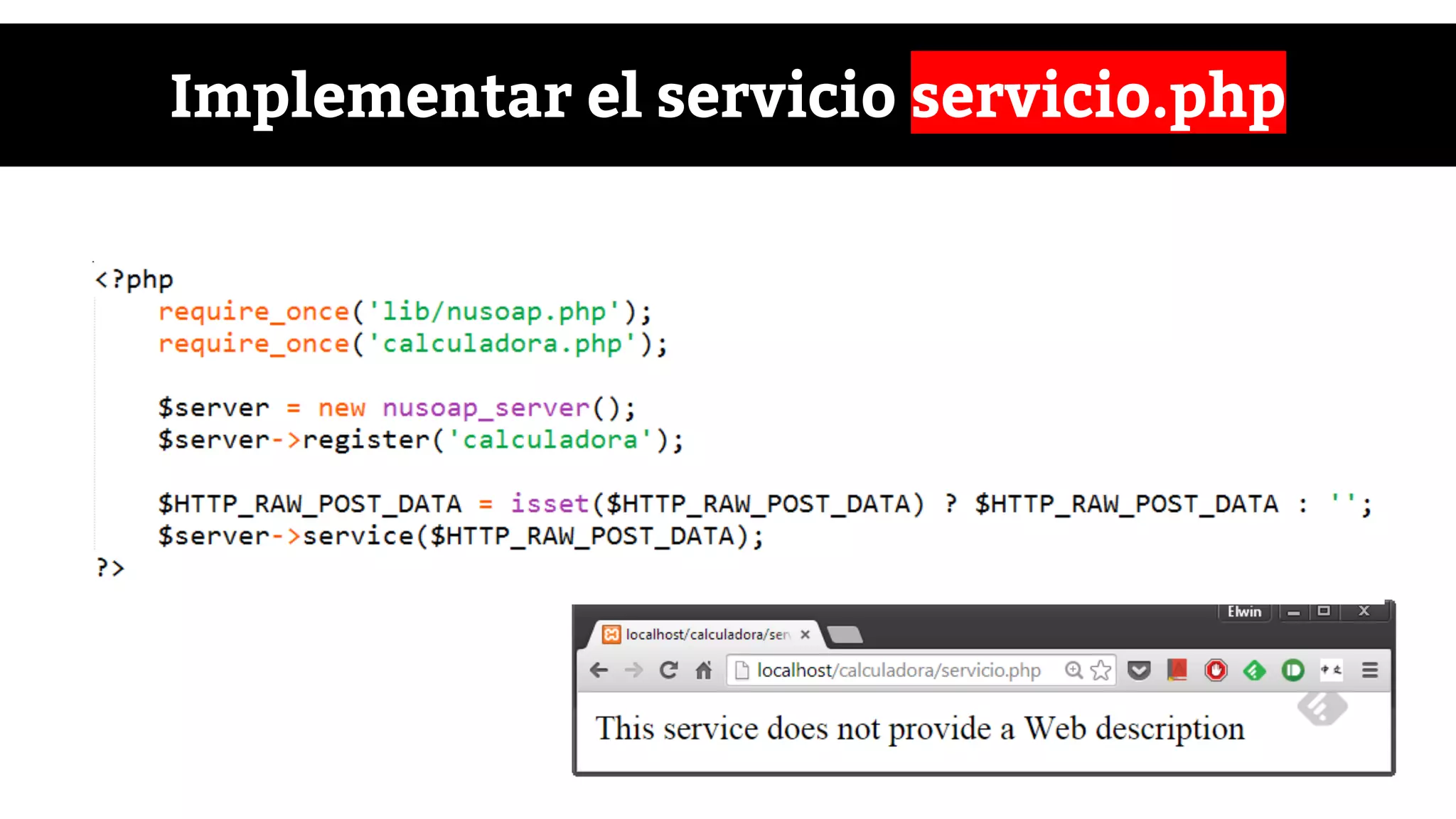This screenshot has height=819, width=1456.
Task: Click the '$server->service' code text
Action: 287,535
